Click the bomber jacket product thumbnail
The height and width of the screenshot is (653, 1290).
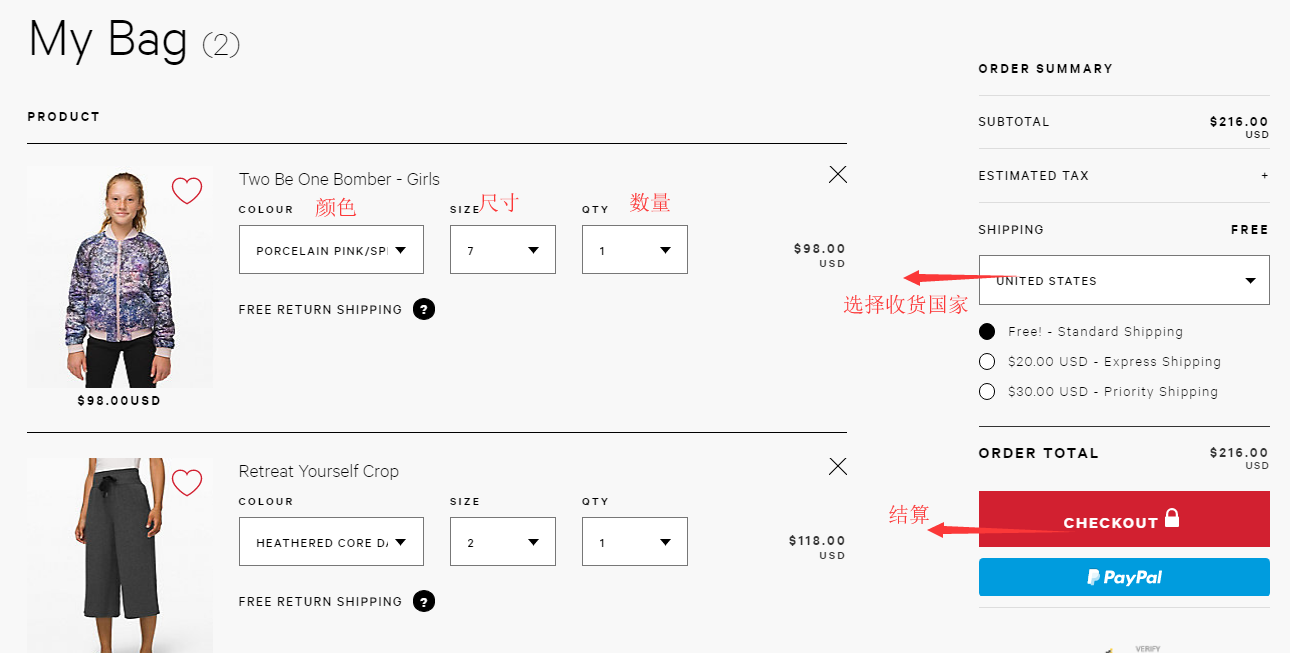pos(120,277)
